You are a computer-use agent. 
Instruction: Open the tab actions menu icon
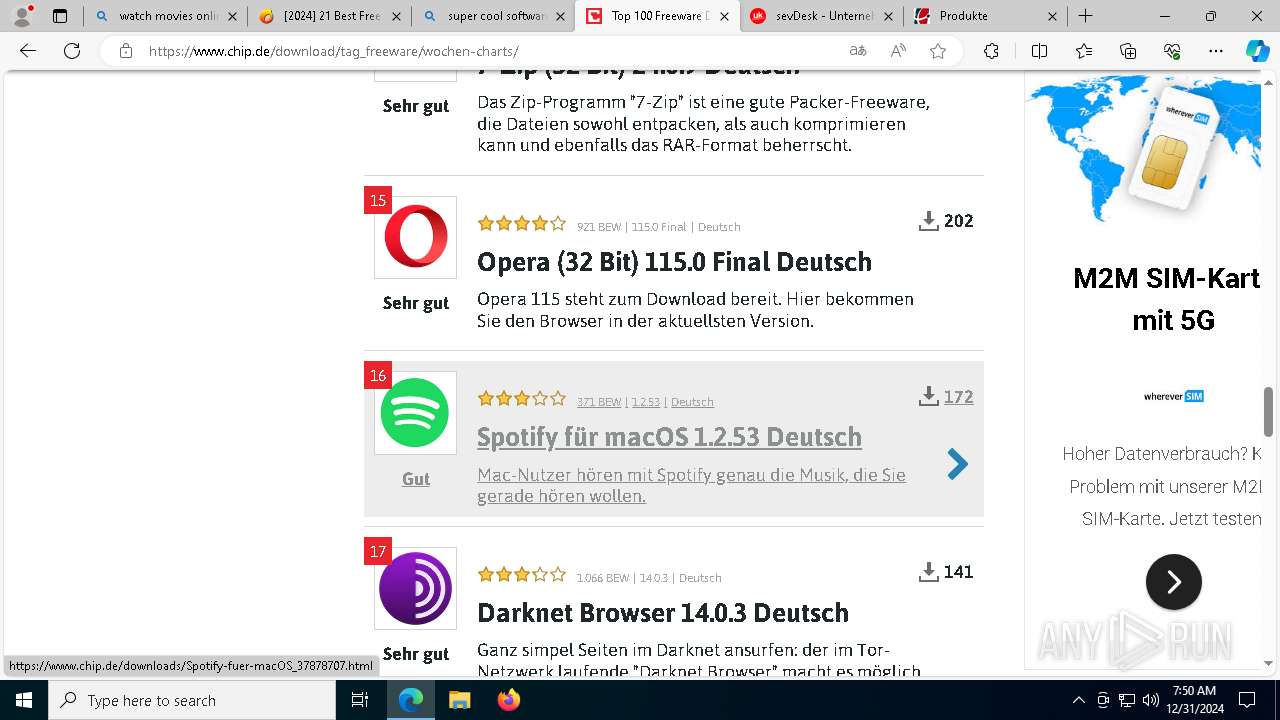60,16
